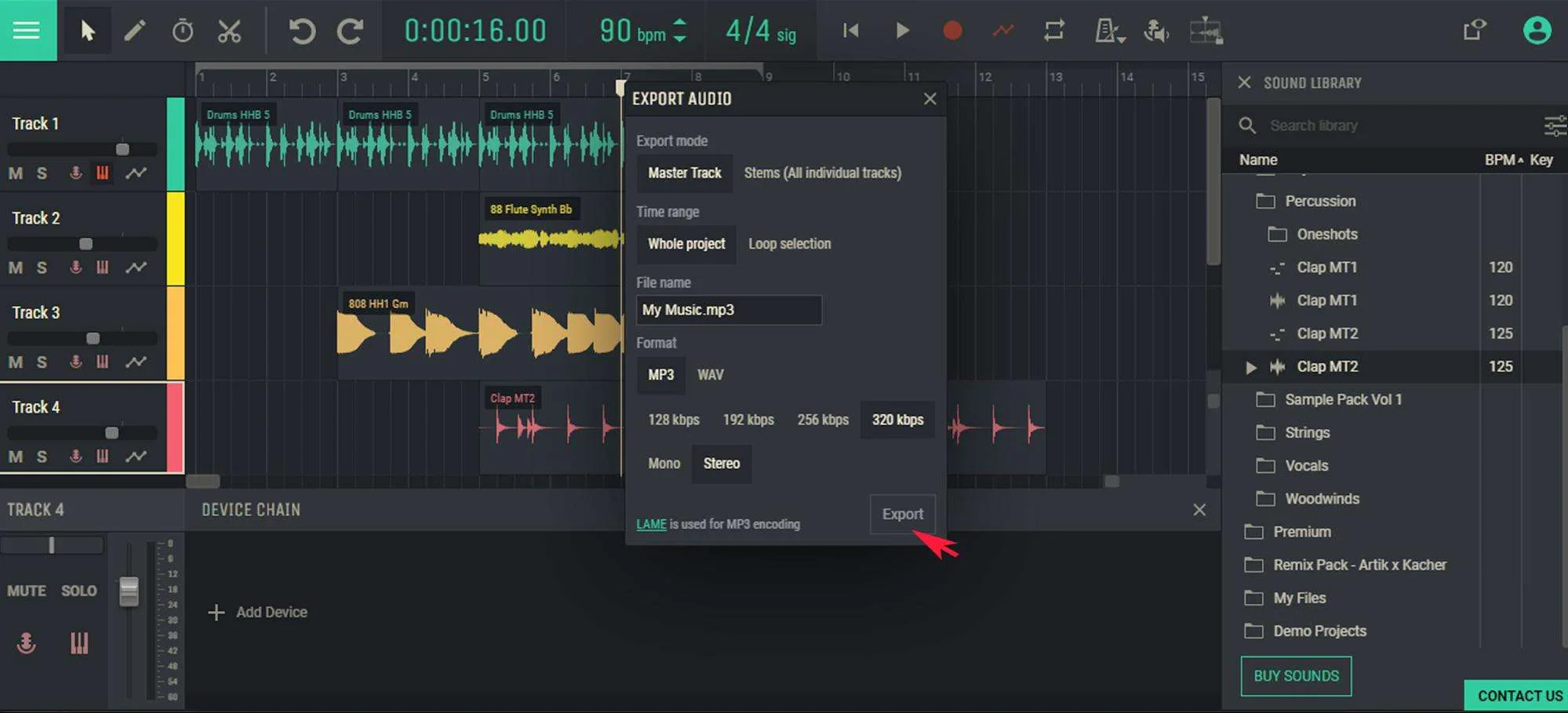
Task: Click the Track 1 volume slider
Action: coord(82,149)
